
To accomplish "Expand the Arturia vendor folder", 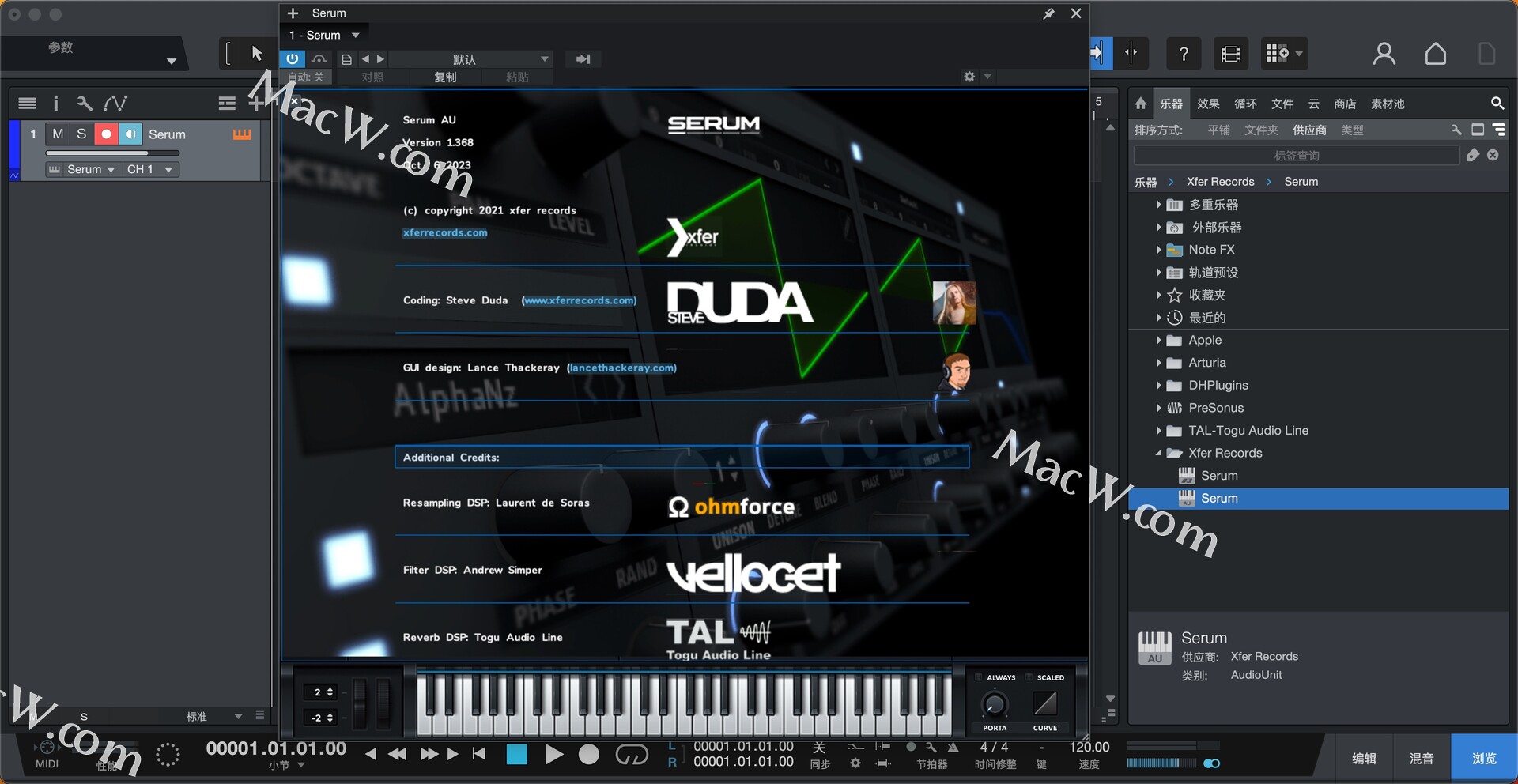I will click(x=1158, y=363).
